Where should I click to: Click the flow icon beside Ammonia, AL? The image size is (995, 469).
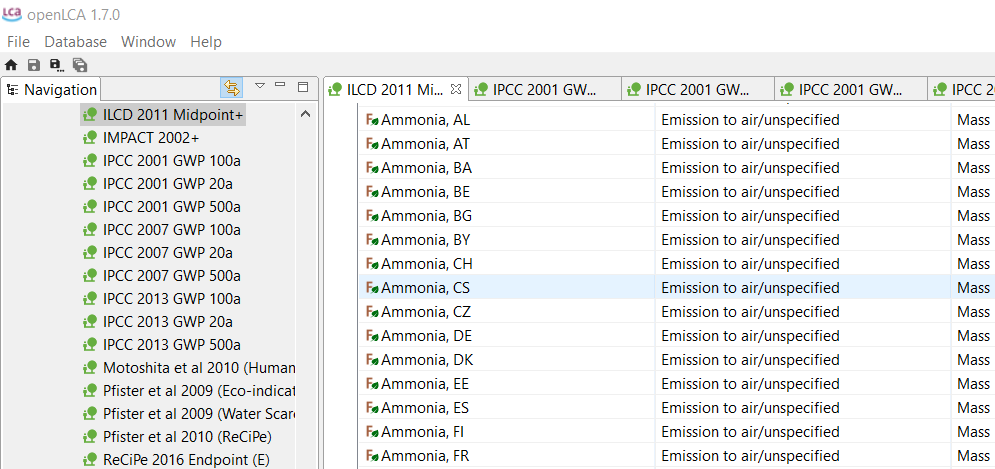pos(372,119)
